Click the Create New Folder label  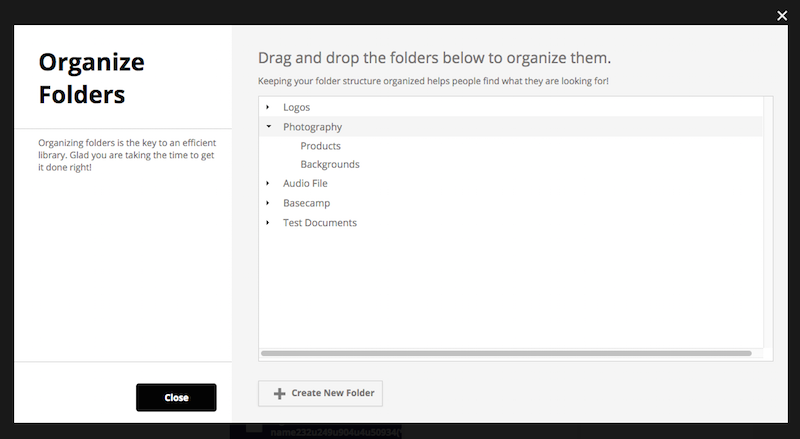[333, 393]
